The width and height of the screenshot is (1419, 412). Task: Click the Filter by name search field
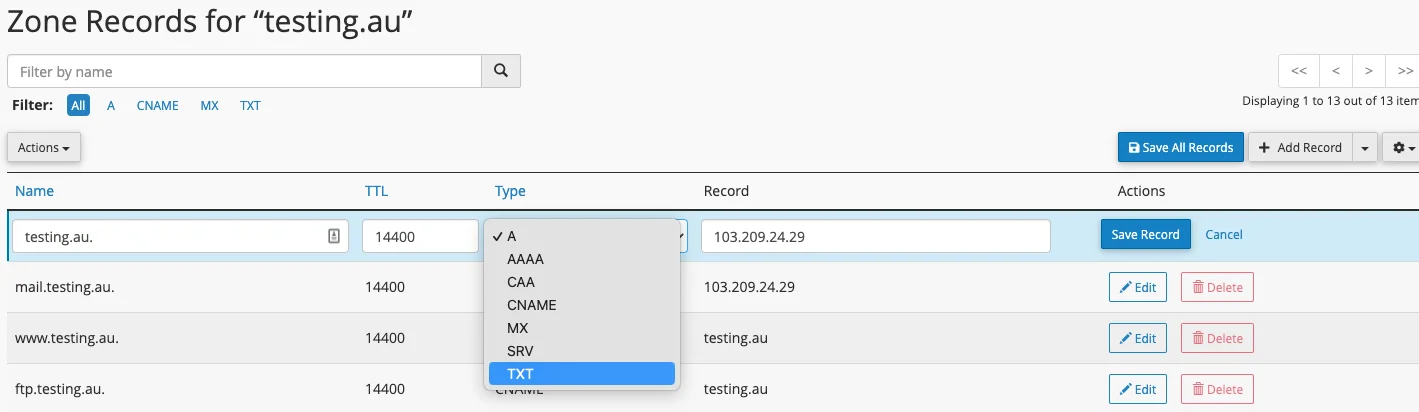244,71
